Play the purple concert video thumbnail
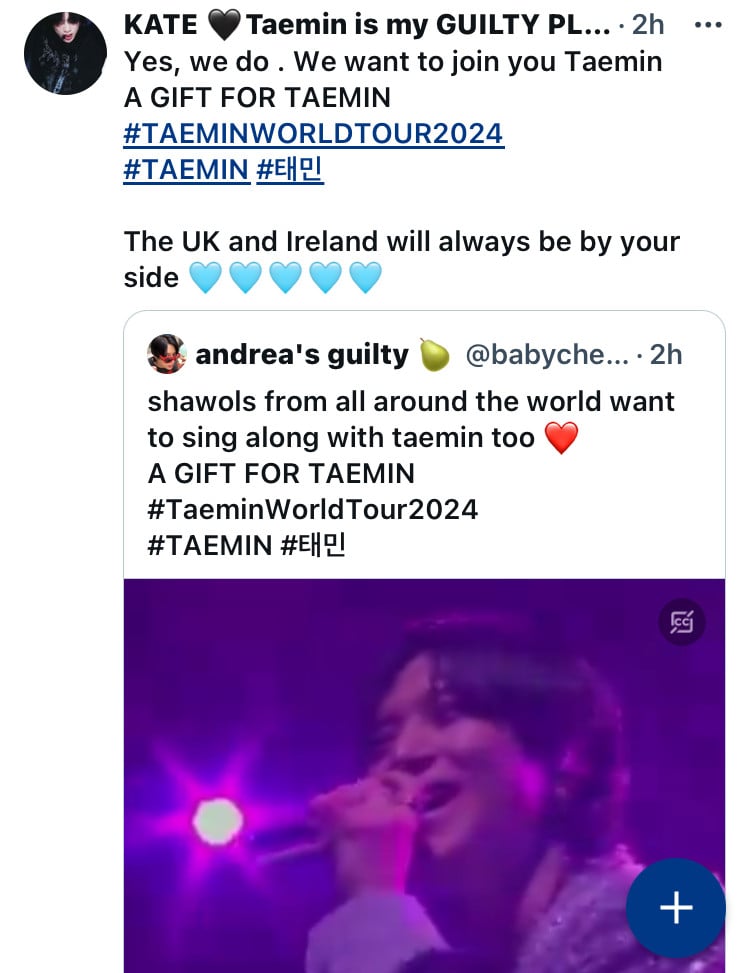 pyautogui.click(x=424, y=776)
